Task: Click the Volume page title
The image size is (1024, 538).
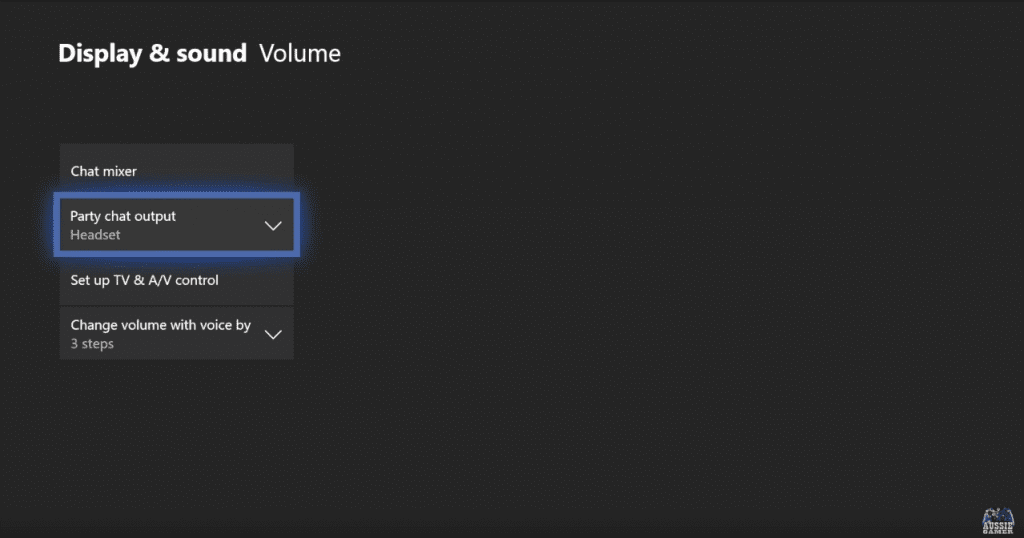Action: [x=300, y=54]
